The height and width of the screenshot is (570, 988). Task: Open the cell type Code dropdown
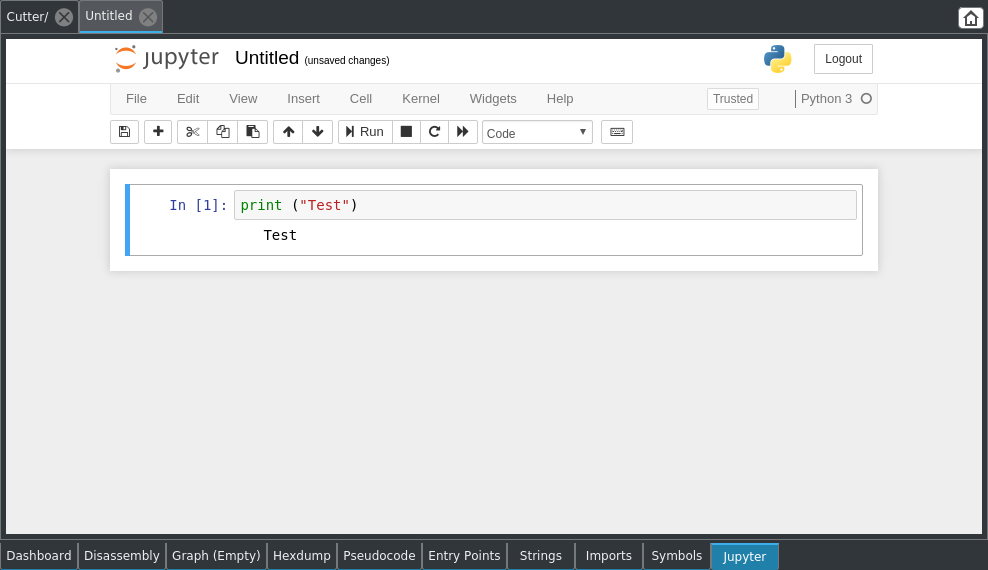point(537,132)
